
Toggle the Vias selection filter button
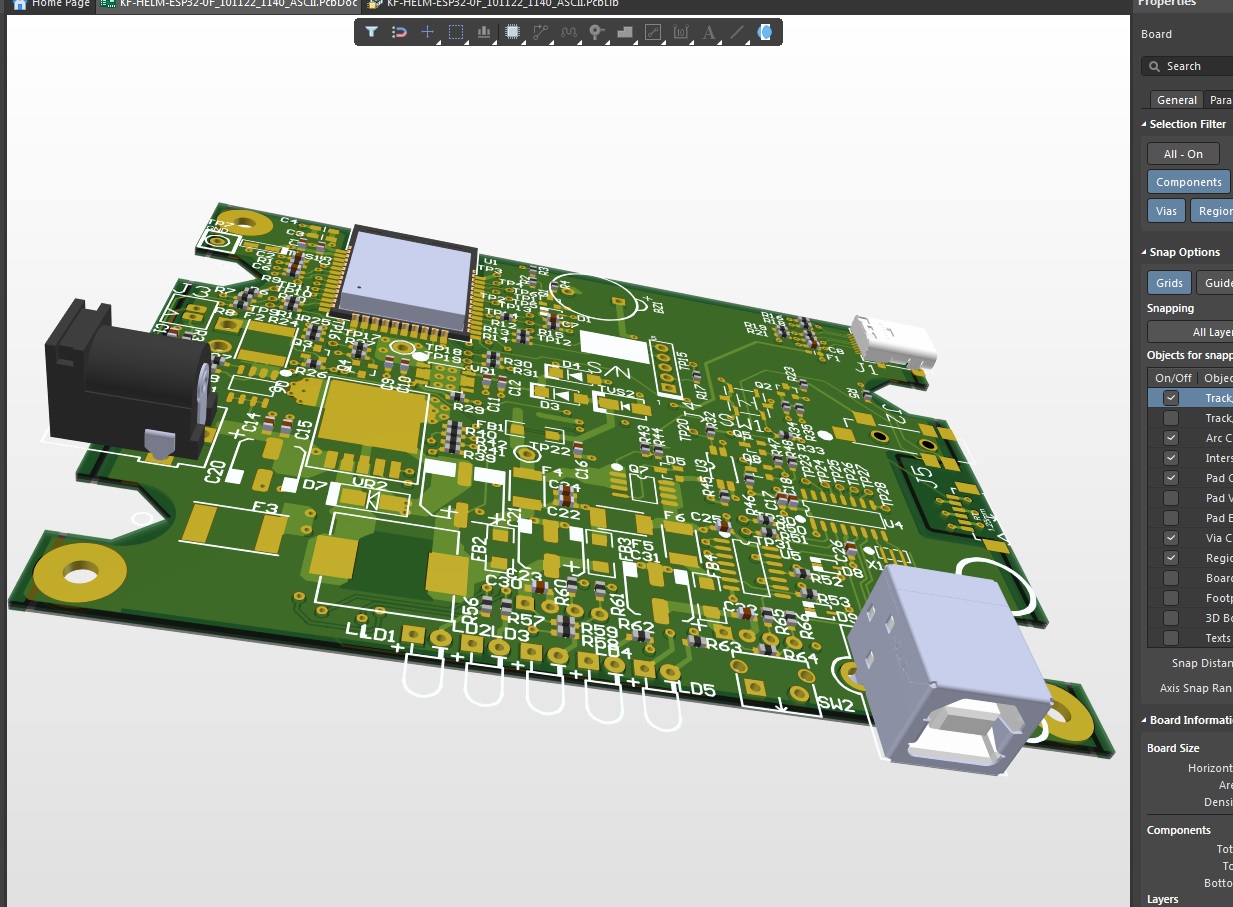click(x=1166, y=210)
